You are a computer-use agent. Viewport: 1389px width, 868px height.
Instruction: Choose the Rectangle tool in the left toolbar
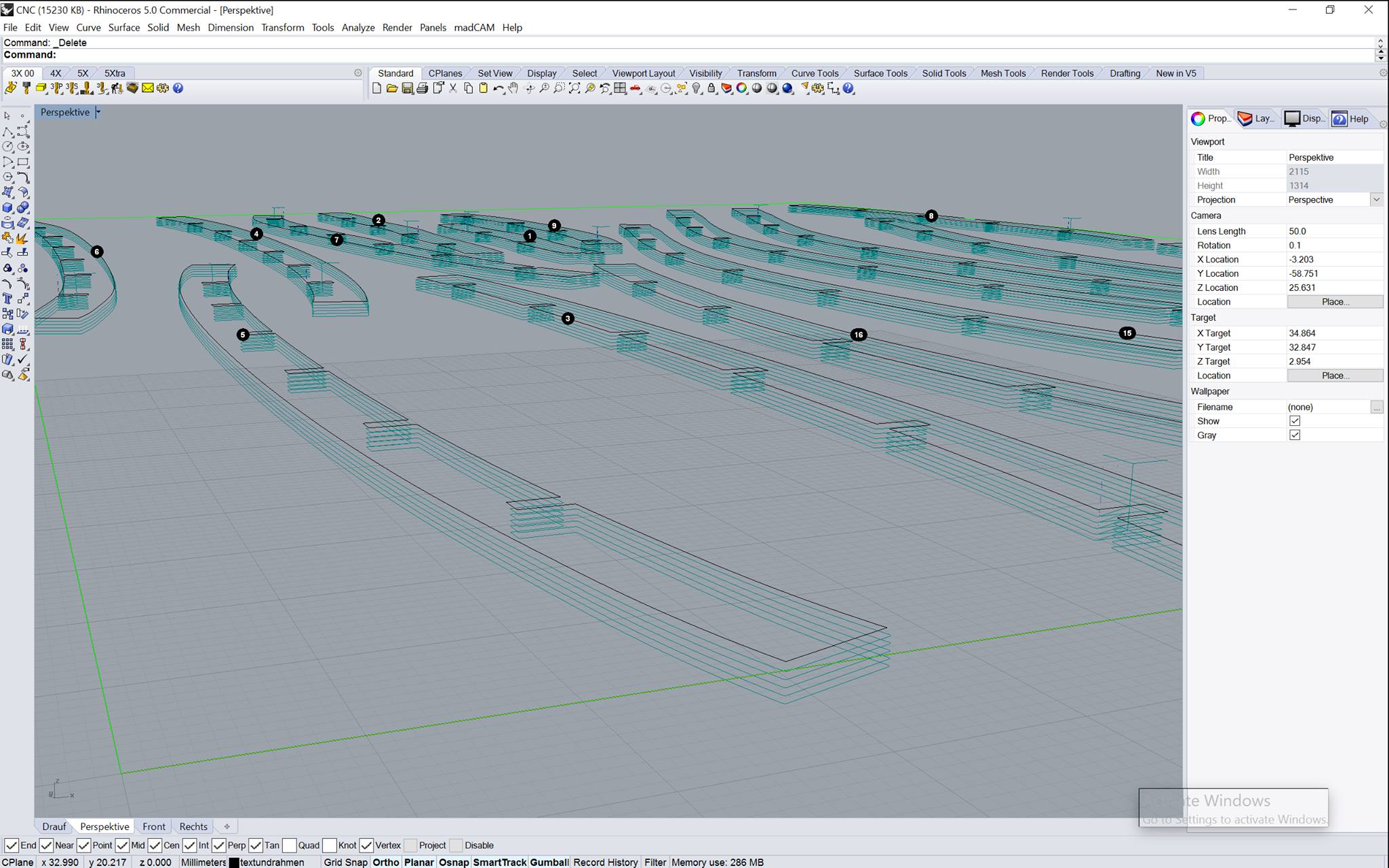[23, 162]
